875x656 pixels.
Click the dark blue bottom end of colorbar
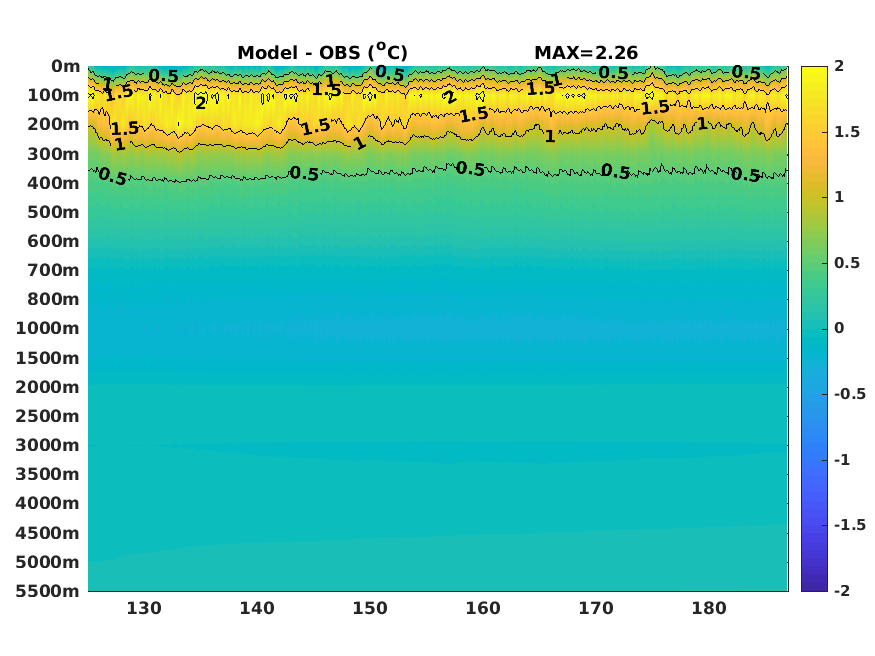[814, 586]
